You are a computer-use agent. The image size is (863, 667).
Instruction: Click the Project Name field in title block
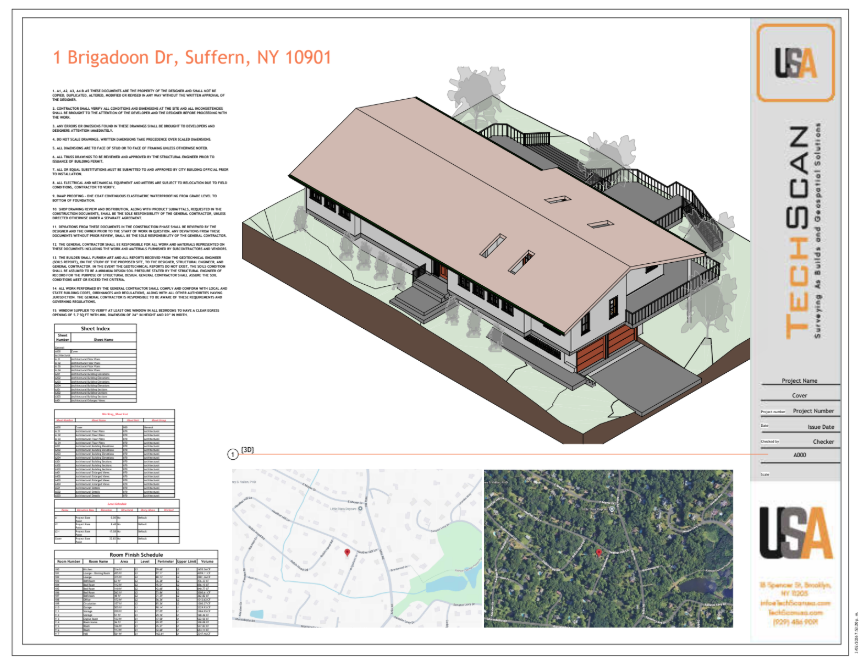point(799,381)
